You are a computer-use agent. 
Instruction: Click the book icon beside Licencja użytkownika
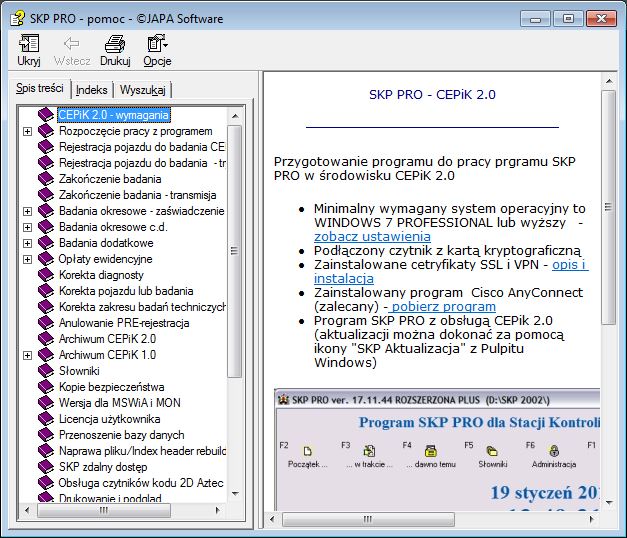tap(46, 419)
